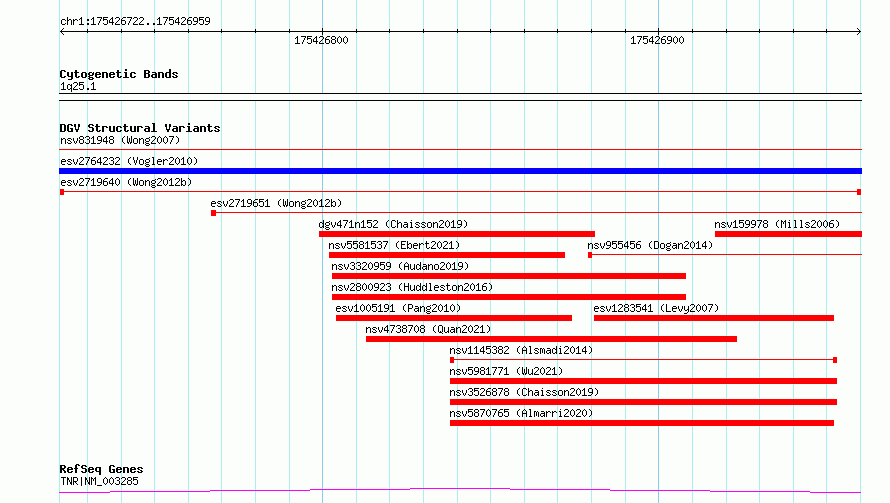The height and width of the screenshot is (503, 890).
Task: Select the esv1005191 red variant bar
Action: coord(454,318)
